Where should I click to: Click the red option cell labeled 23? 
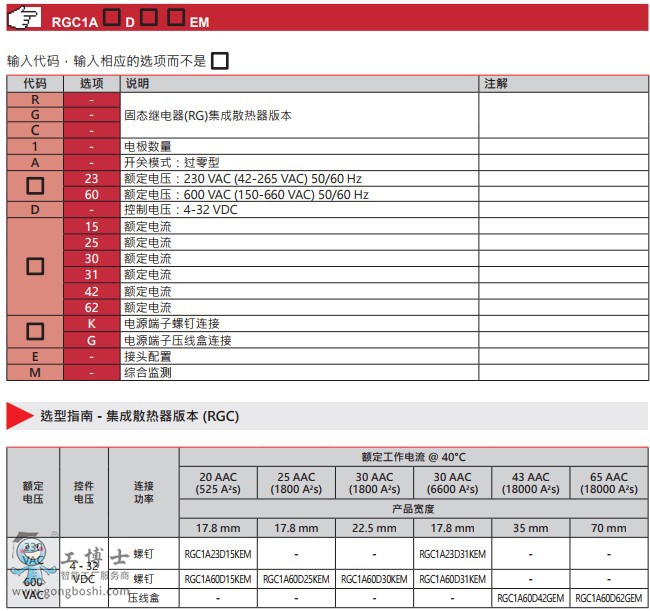click(x=92, y=178)
